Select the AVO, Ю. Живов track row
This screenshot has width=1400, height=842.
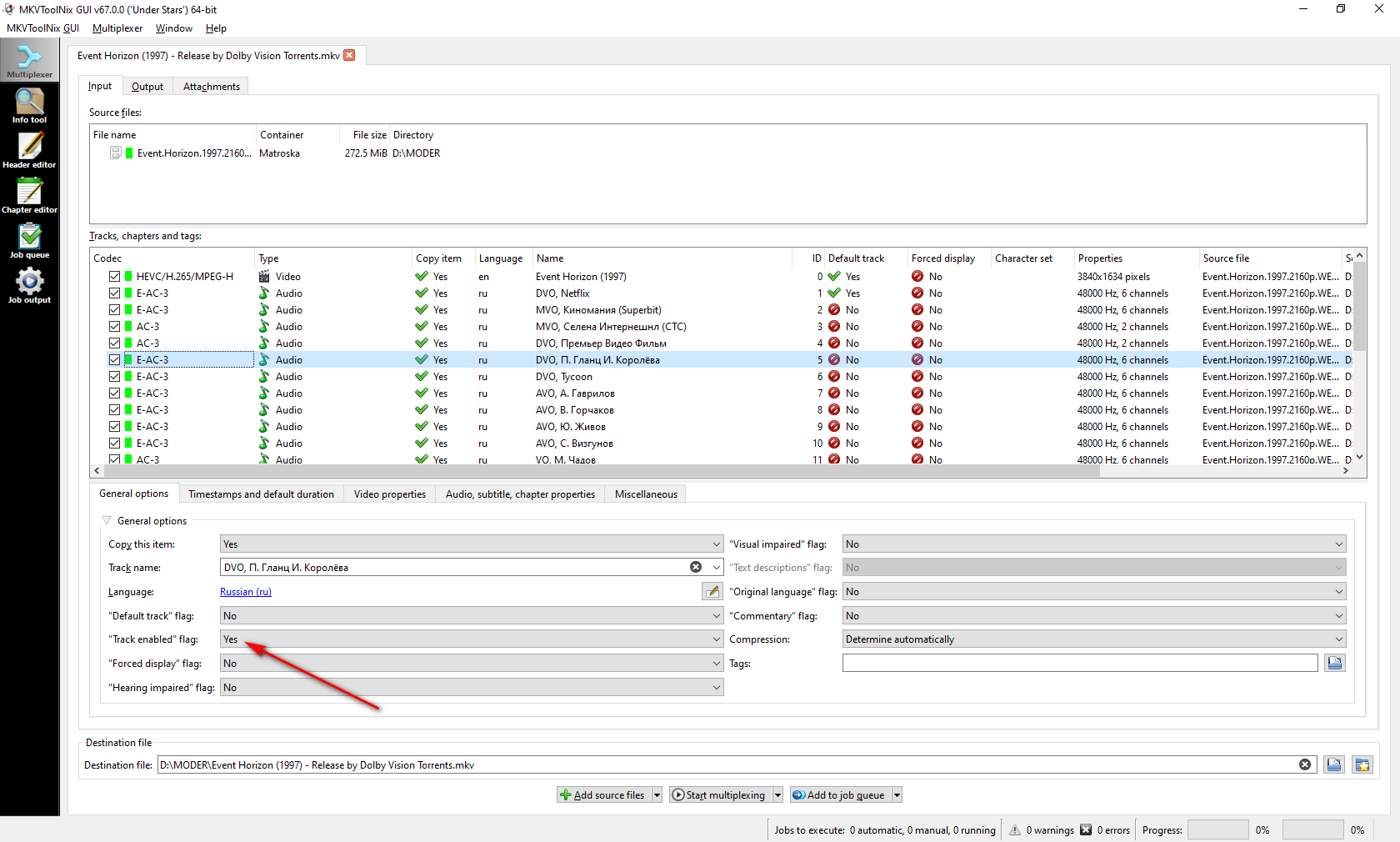click(722, 426)
